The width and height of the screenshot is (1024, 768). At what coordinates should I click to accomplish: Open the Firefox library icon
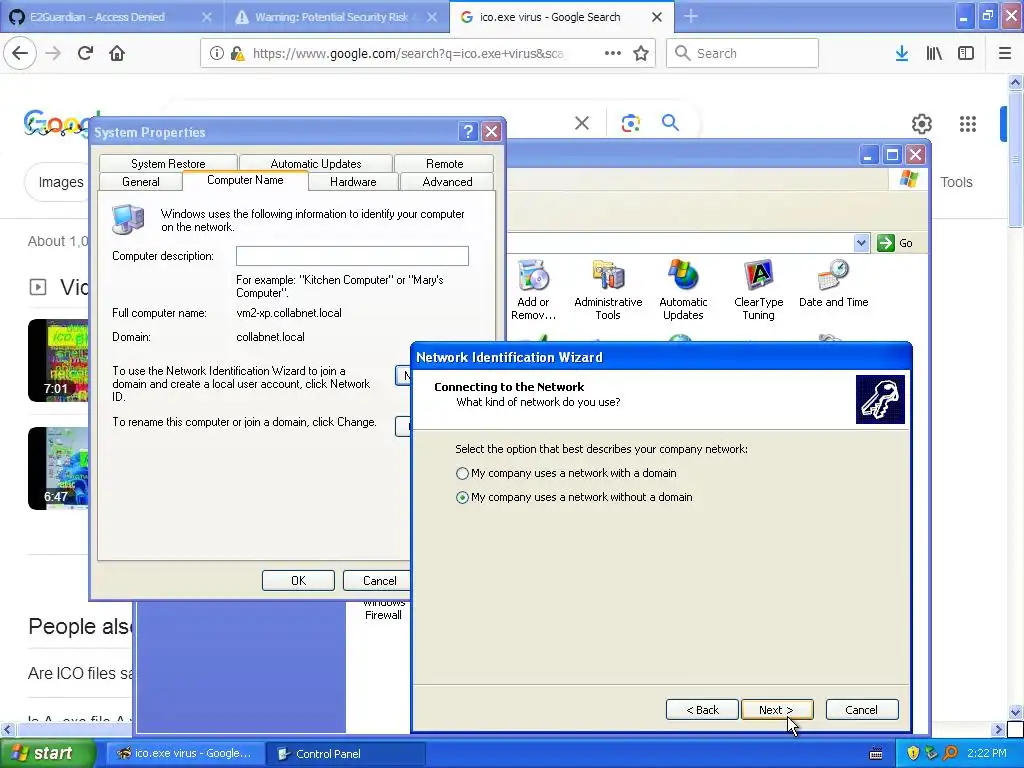coord(934,54)
